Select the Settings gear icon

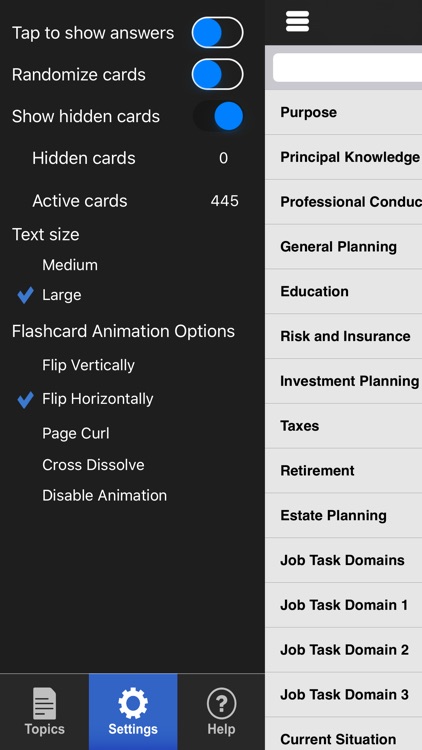[133, 704]
